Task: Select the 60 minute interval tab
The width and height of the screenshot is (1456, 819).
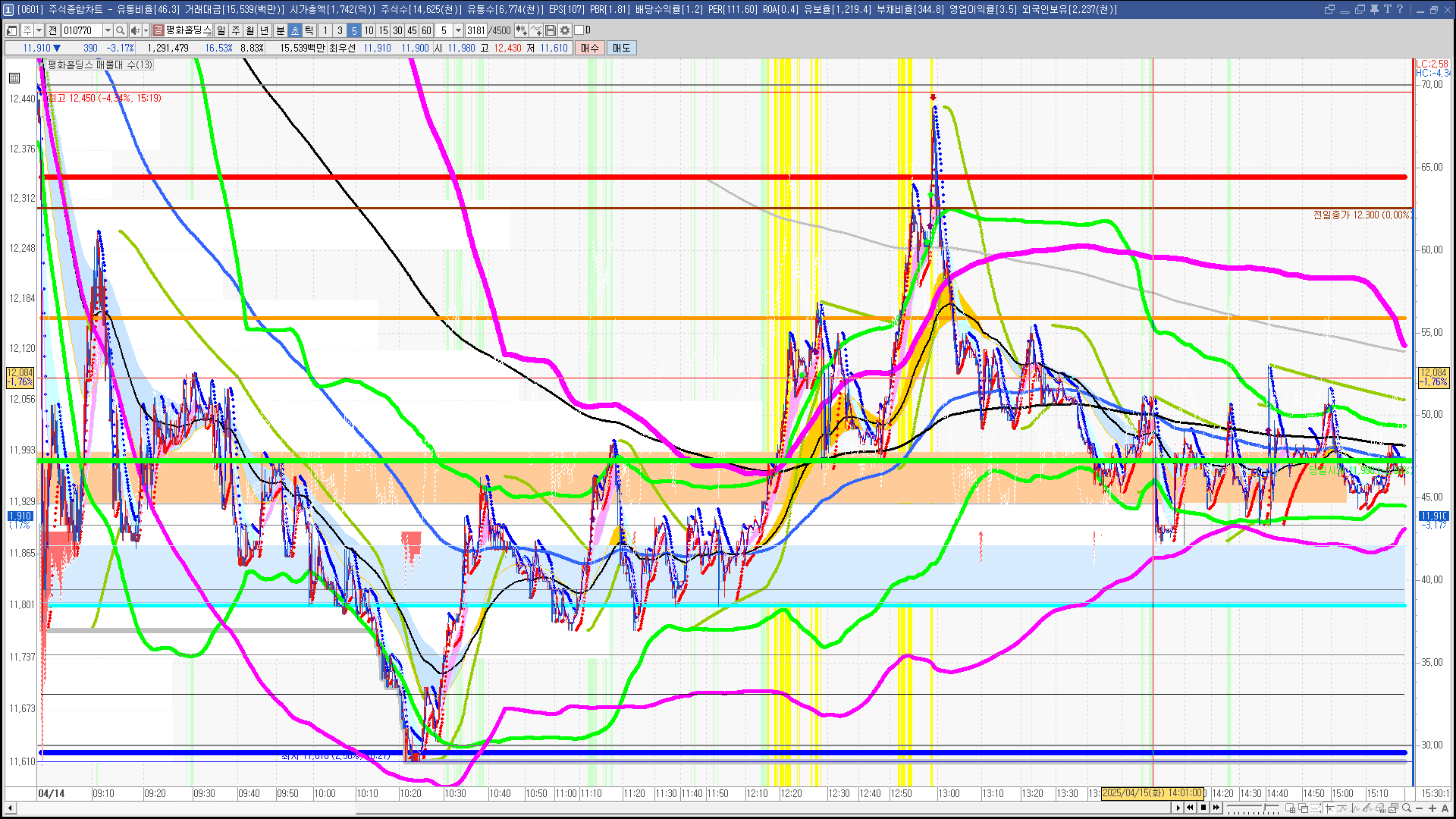Action: (x=426, y=30)
